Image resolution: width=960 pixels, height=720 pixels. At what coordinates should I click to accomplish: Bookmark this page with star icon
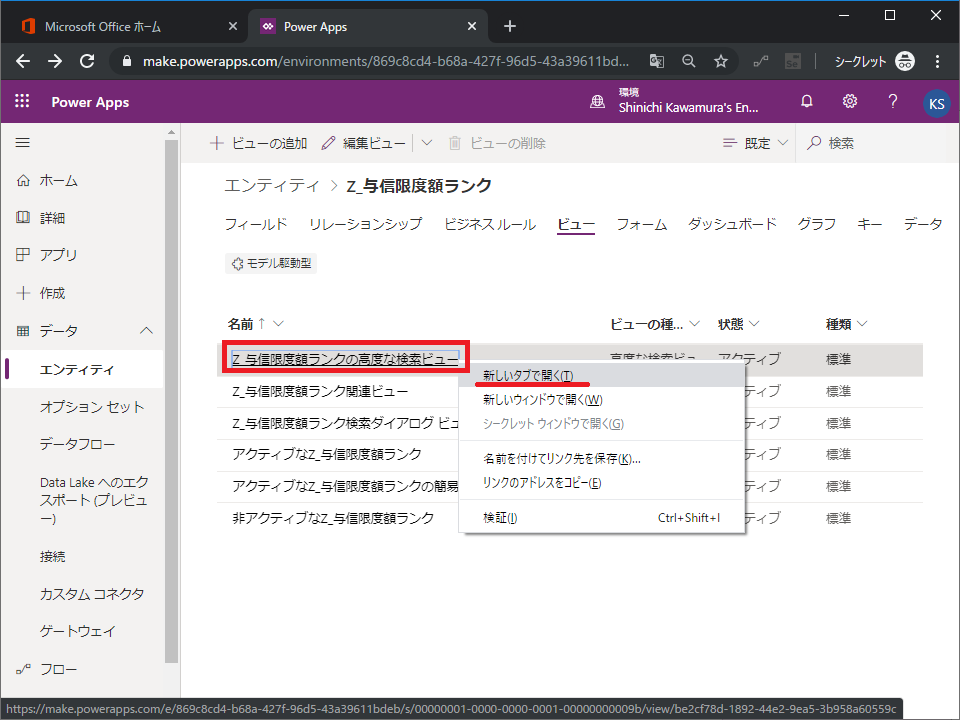[x=720, y=61]
